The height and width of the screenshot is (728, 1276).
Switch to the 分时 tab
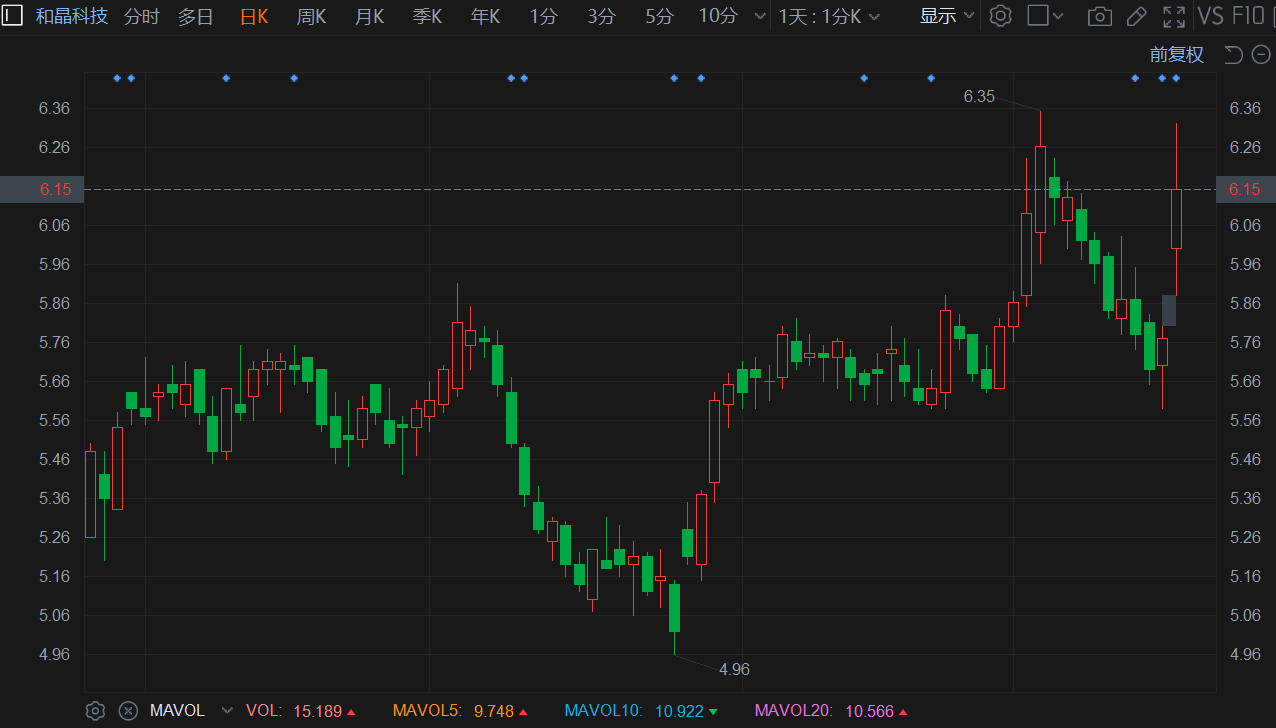(x=141, y=16)
